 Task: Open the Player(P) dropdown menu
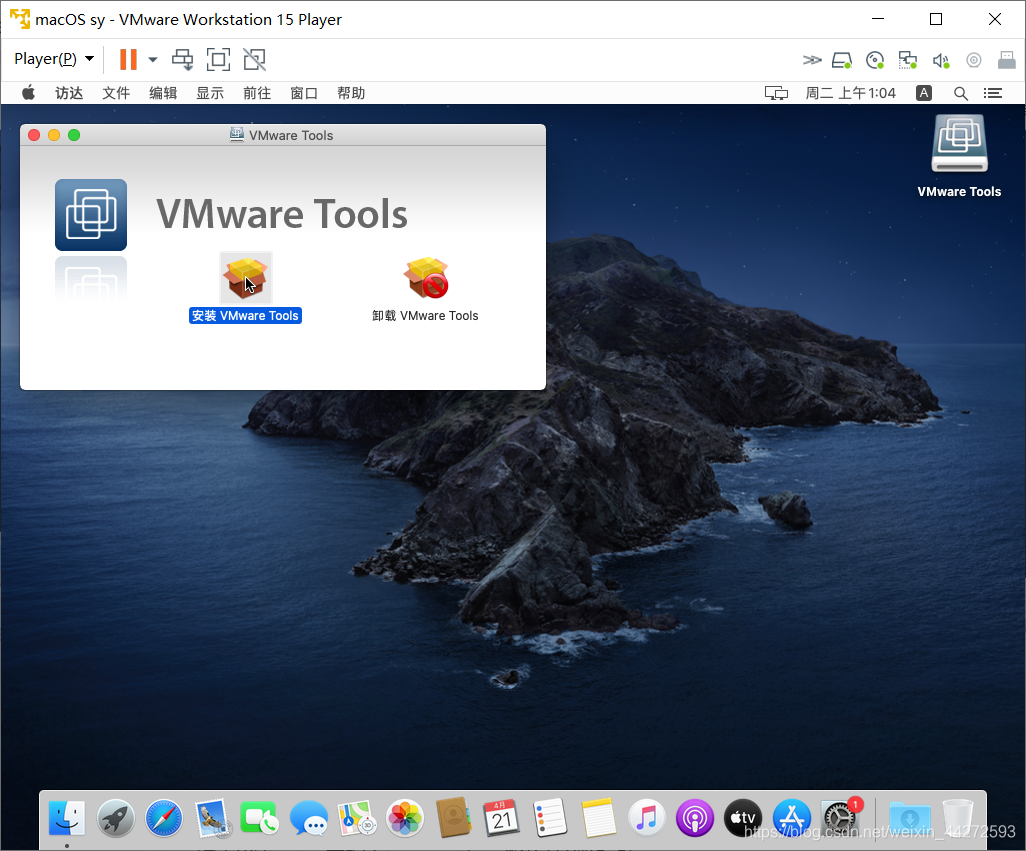(54, 59)
